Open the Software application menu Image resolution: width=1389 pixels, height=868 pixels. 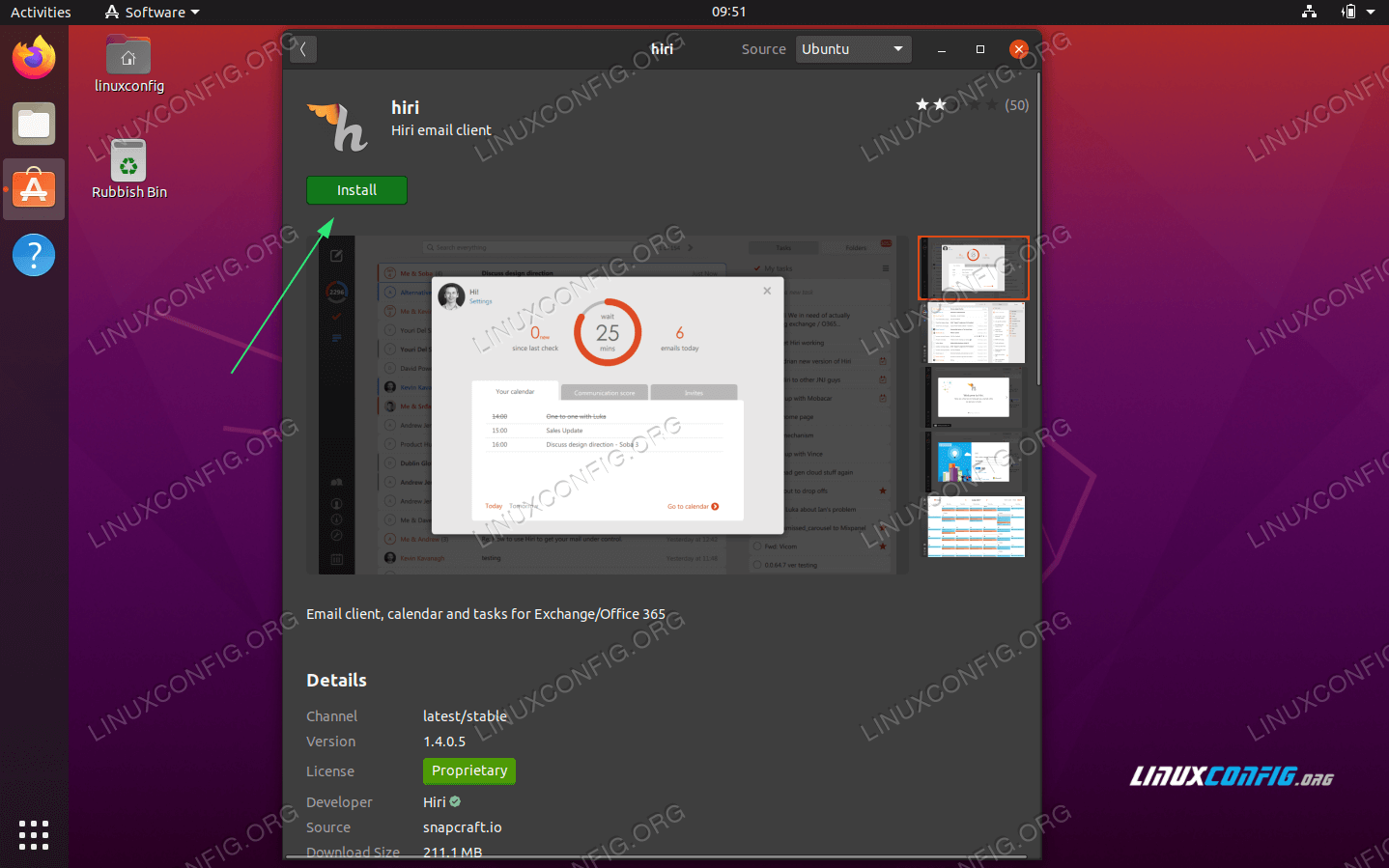click(153, 13)
